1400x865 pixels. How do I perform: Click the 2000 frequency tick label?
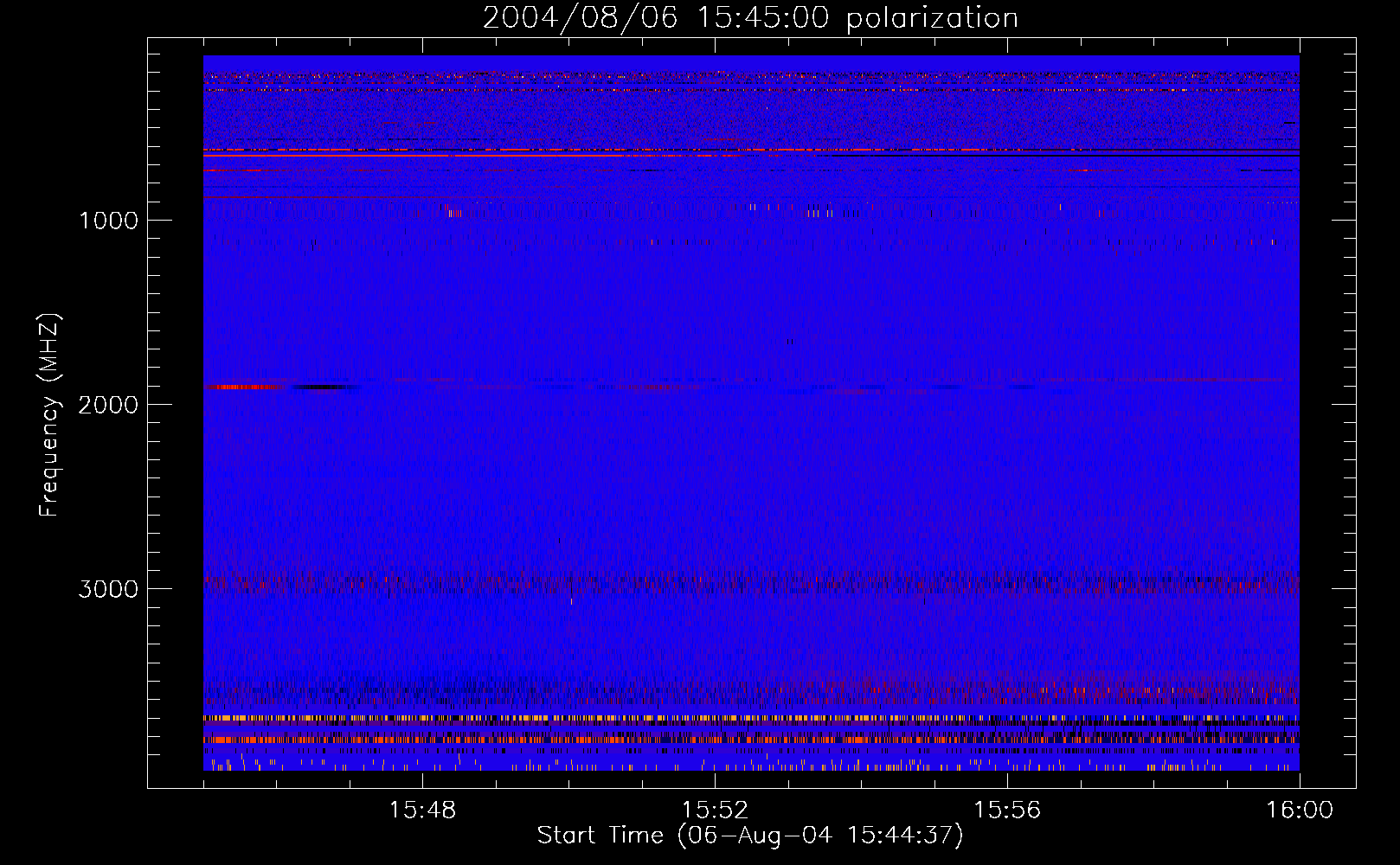pyautogui.click(x=108, y=405)
